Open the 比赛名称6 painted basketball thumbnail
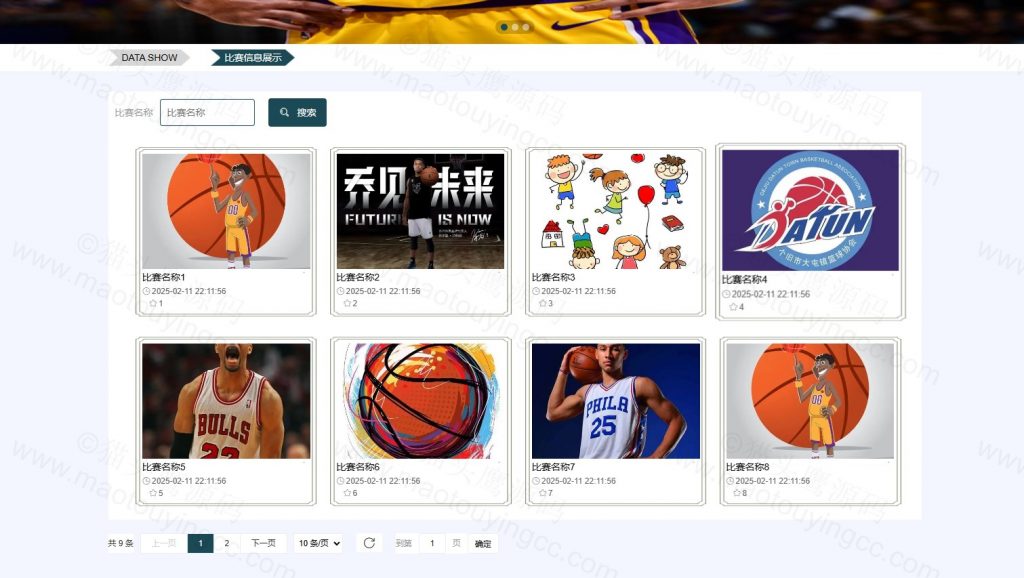The height and width of the screenshot is (578, 1024). 421,401
